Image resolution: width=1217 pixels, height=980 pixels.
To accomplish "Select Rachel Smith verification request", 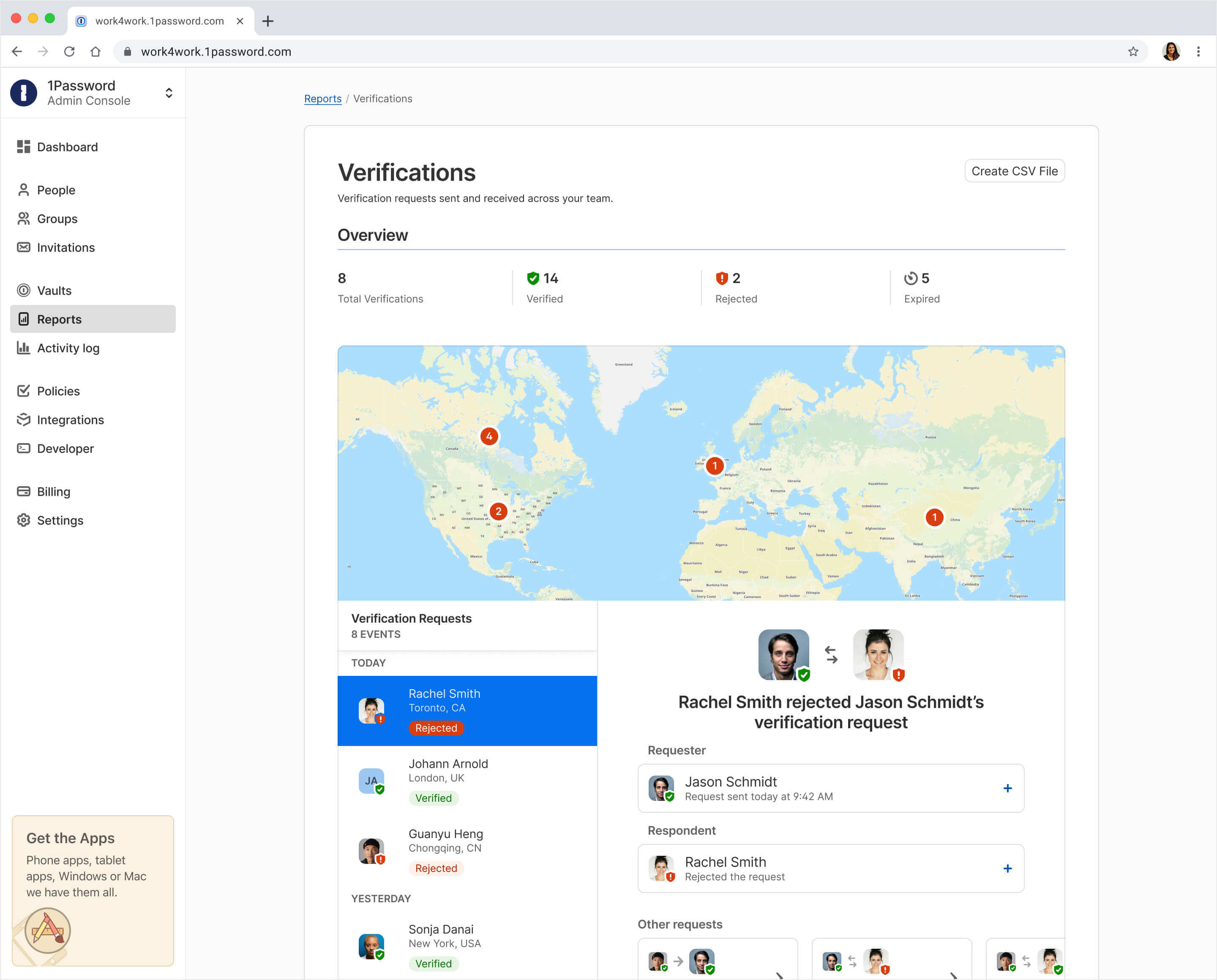I will pyautogui.click(x=467, y=711).
